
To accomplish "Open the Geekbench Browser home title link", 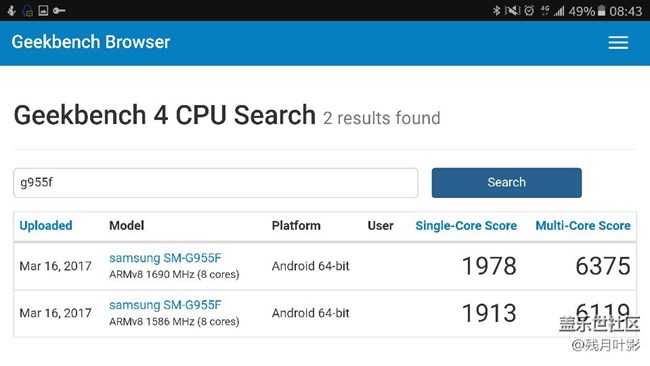I will [91, 42].
